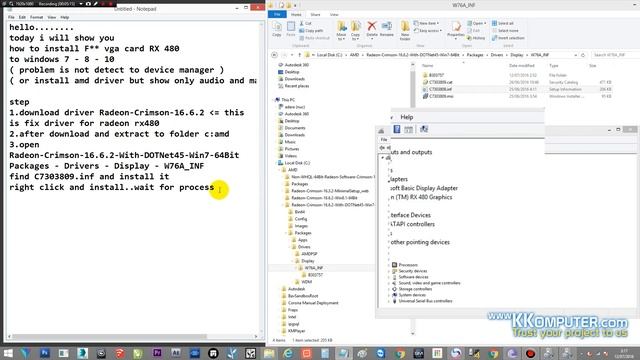Select the AMDPSP folder in tree
The image size is (640, 360).
pos(309,254)
